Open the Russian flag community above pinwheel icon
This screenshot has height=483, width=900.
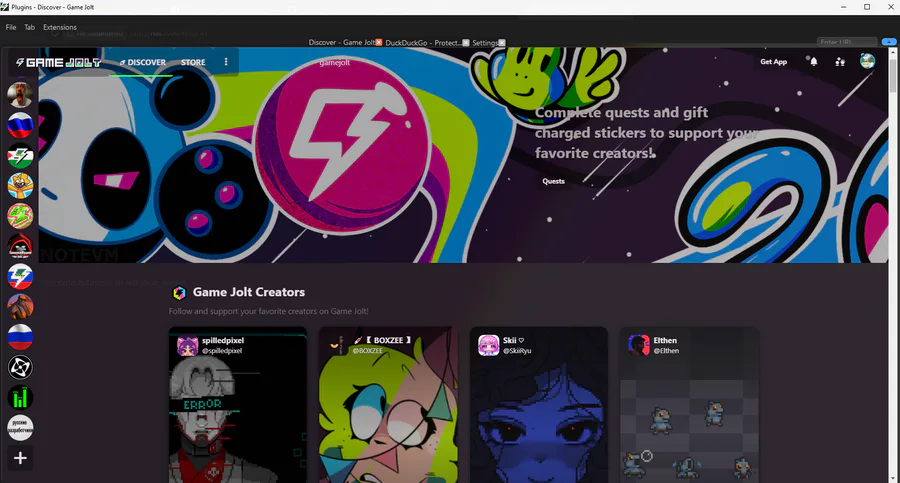click(x=20, y=337)
